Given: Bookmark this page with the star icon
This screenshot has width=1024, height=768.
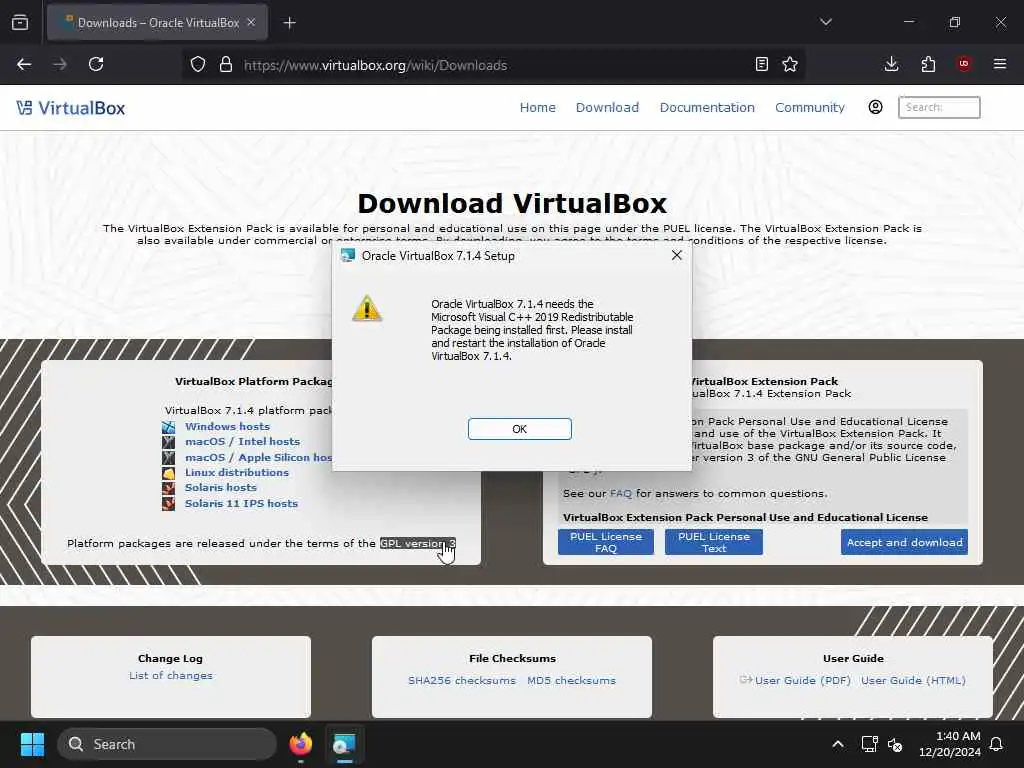Looking at the screenshot, I should pyautogui.click(x=790, y=65).
